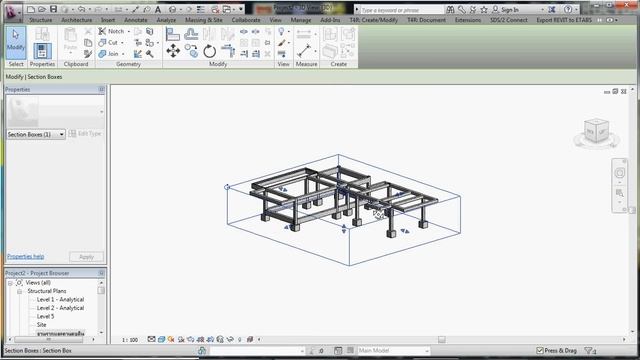Click the Undo arrow icon
This screenshot has height=360, width=640.
81,9
